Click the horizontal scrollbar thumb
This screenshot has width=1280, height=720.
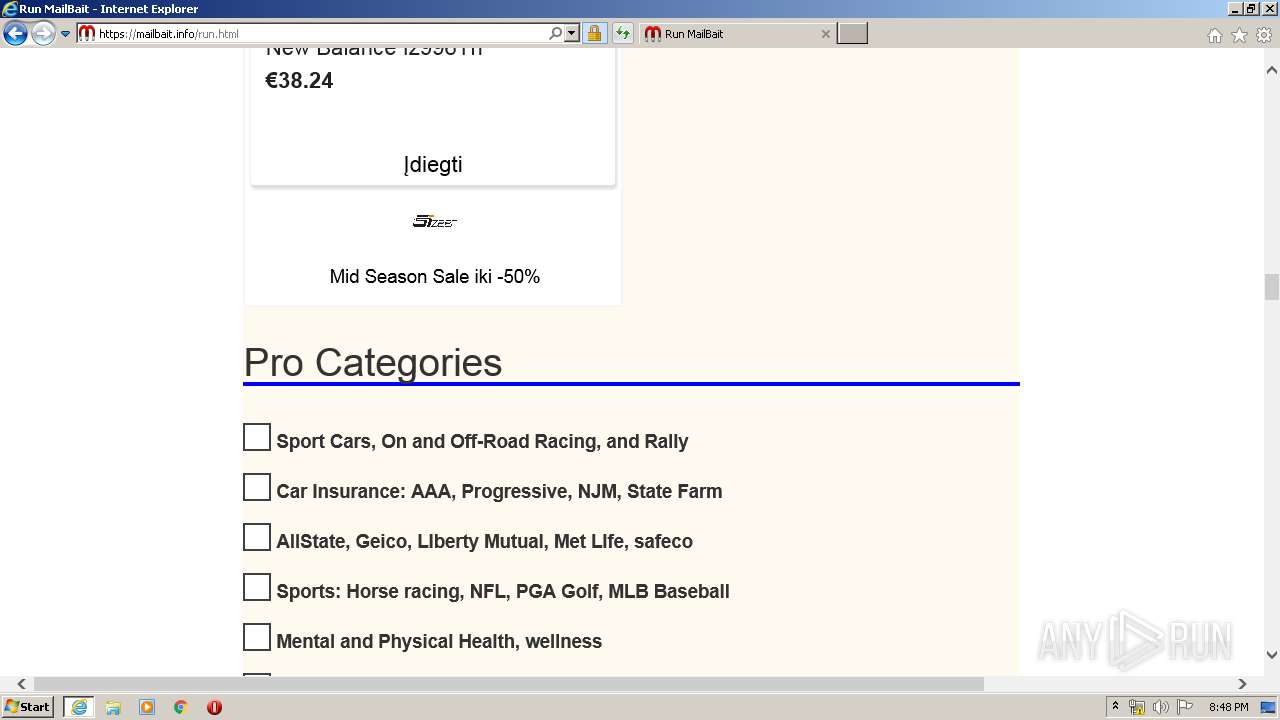[509, 684]
